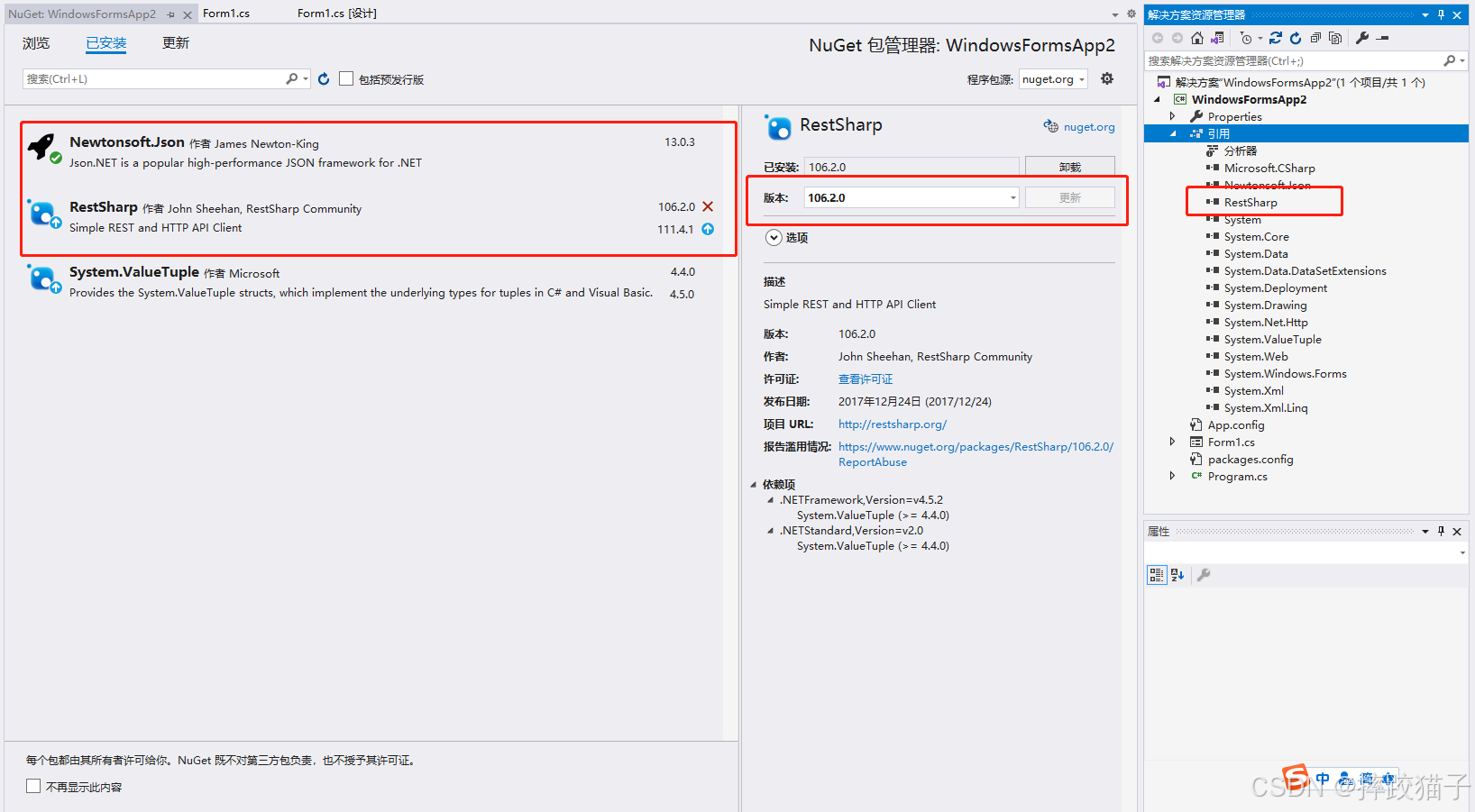1475x812 pixels.
Task: Click Refresh icon in Solution Explorer toolbar
Action: [1296, 38]
